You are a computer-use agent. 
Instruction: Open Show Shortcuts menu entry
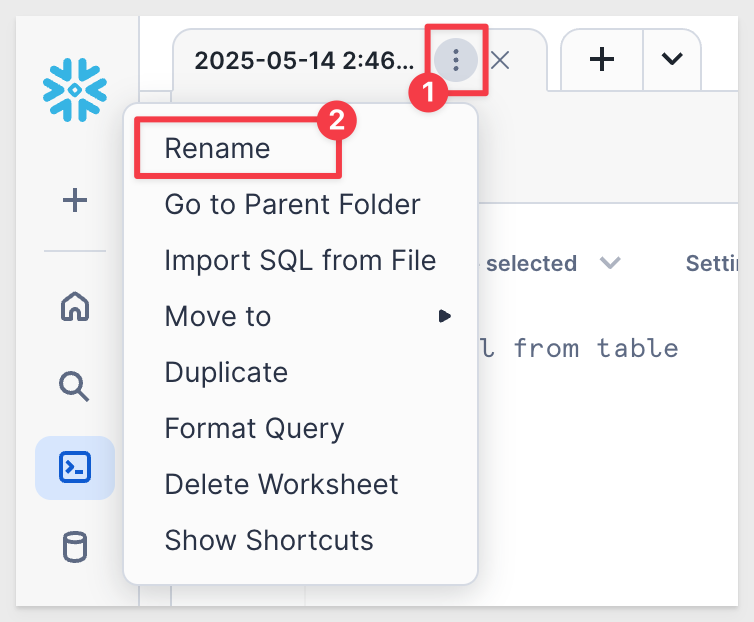click(269, 540)
